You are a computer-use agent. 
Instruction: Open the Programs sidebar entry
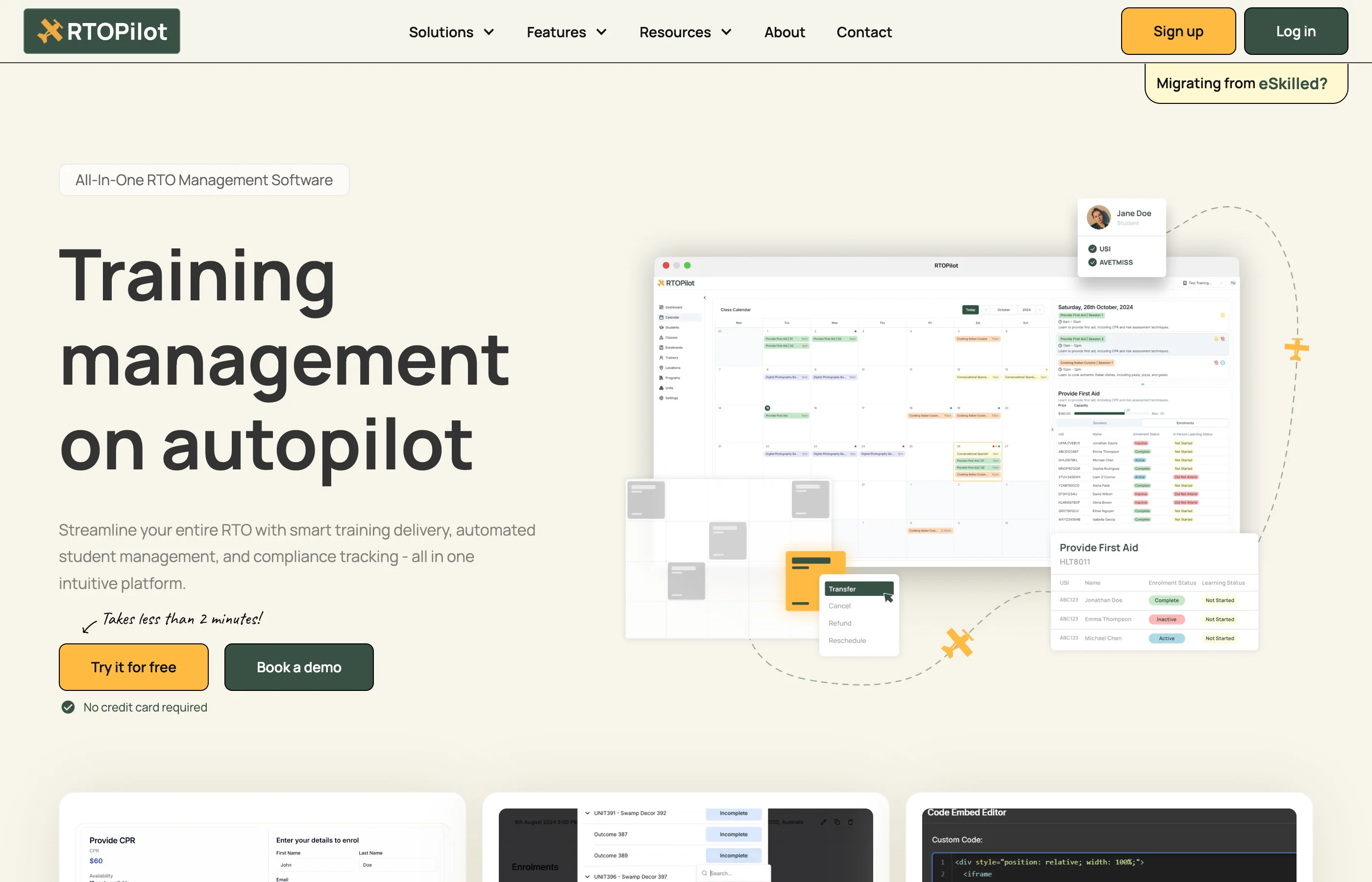[673, 379]
